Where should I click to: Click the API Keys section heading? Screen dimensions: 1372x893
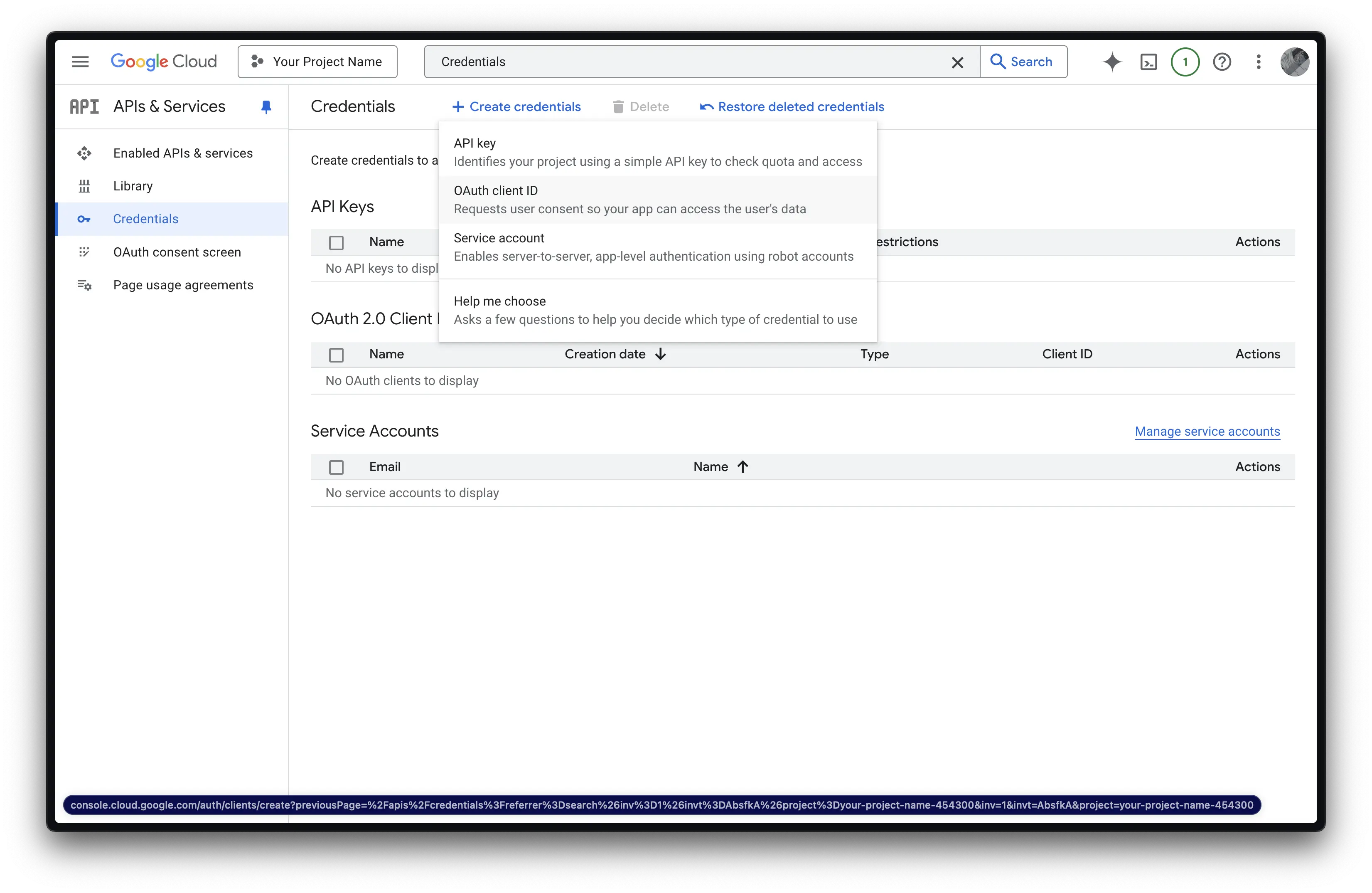(x=342, y=207)
